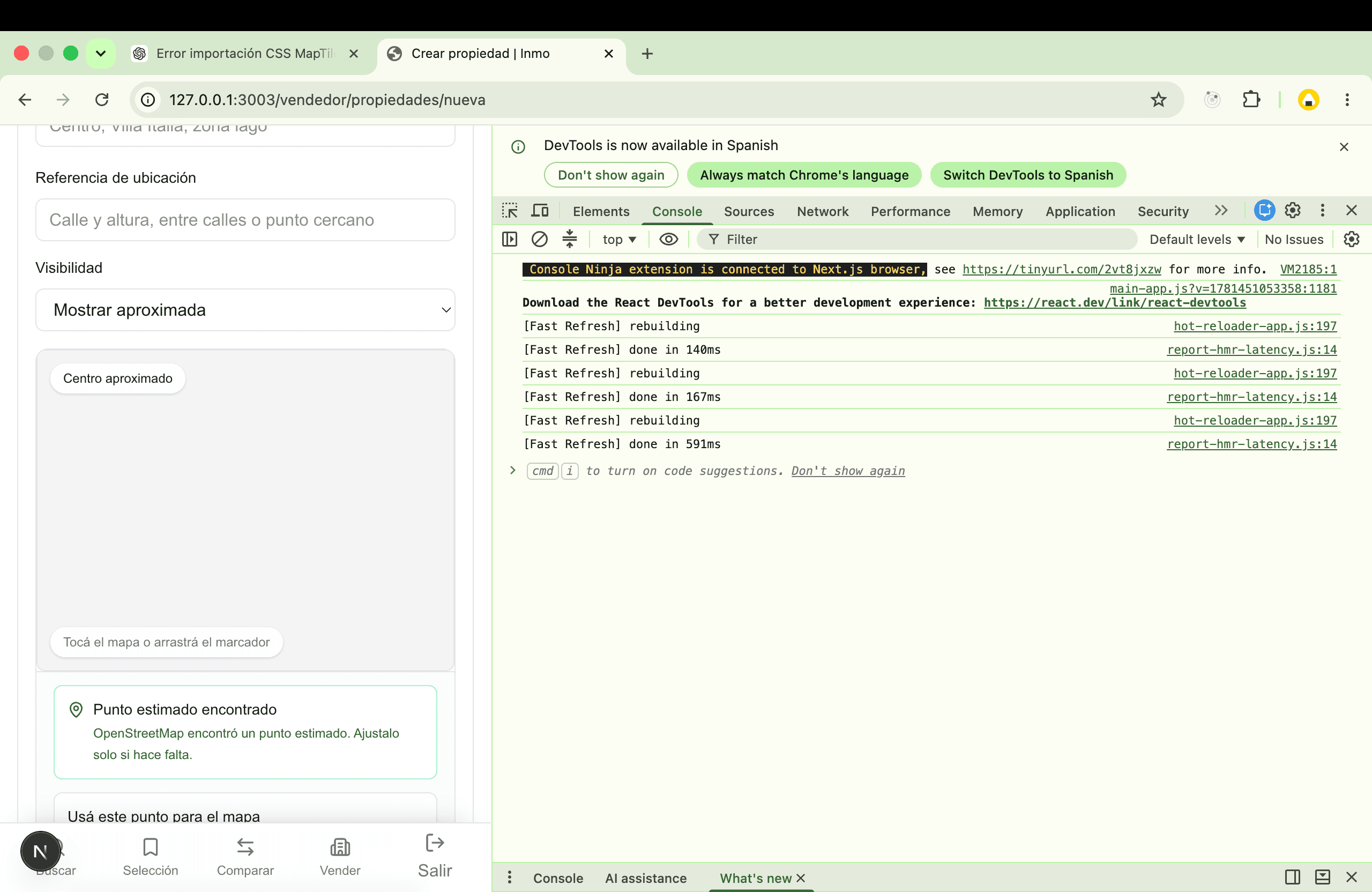Click Referencia de ubicación input field
1372x892 pixels.
[x=245, y=220]
